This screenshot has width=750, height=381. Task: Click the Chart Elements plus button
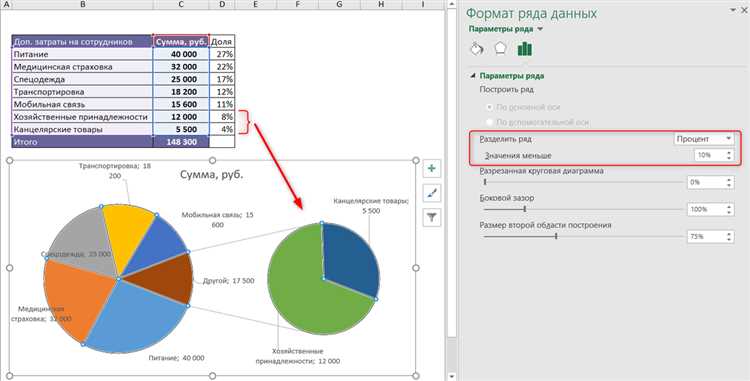[432, 168]
